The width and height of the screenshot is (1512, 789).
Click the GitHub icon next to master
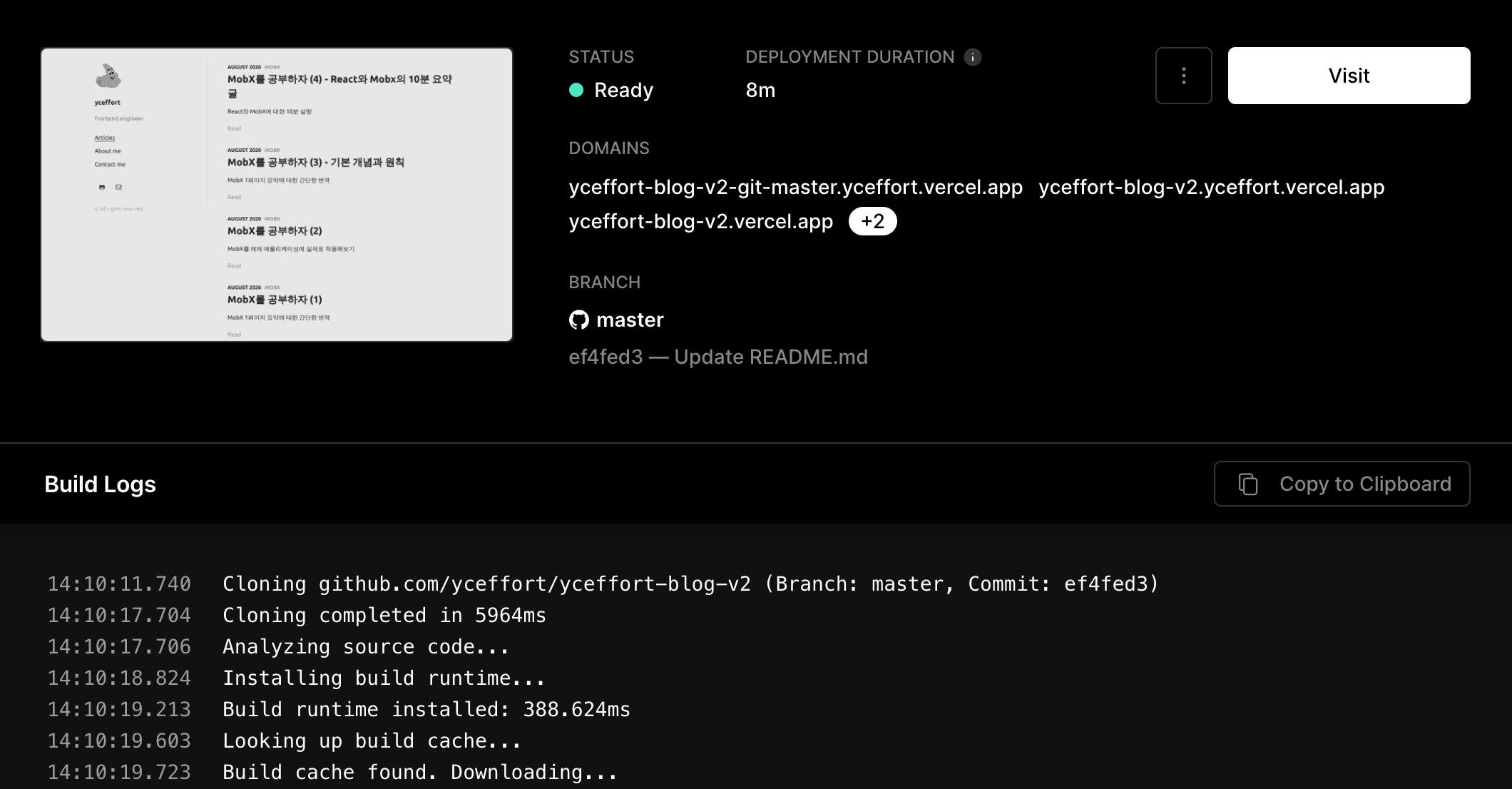578,320
